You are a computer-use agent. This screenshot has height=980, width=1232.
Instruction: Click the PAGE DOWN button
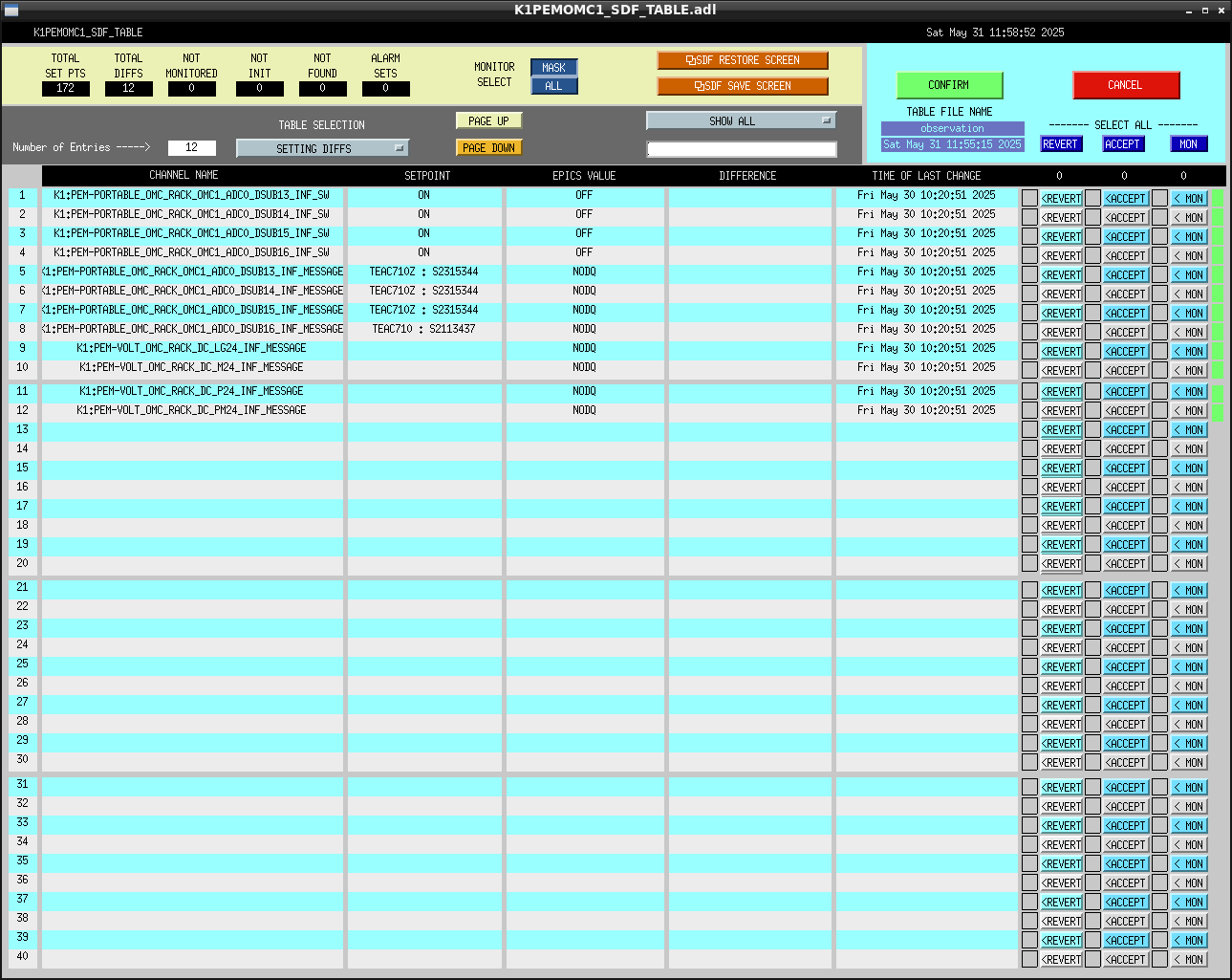pyautogui.click(x=488, y=148)
